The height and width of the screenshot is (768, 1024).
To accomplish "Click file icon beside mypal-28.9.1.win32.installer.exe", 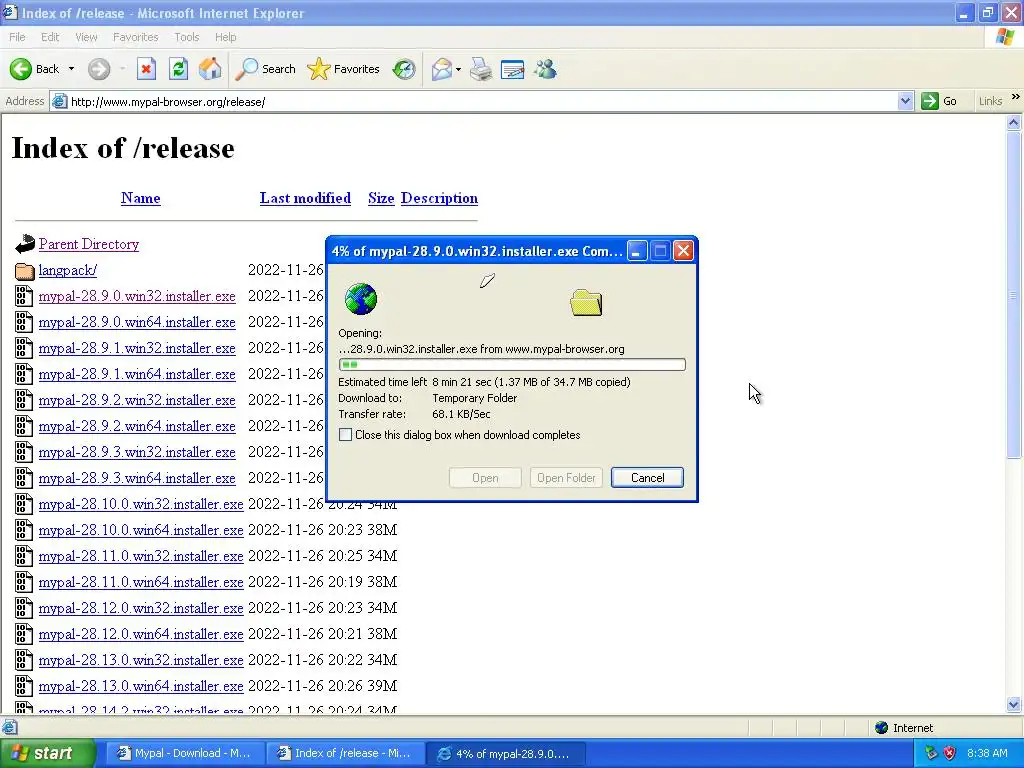I will click(x=24, y=348).
